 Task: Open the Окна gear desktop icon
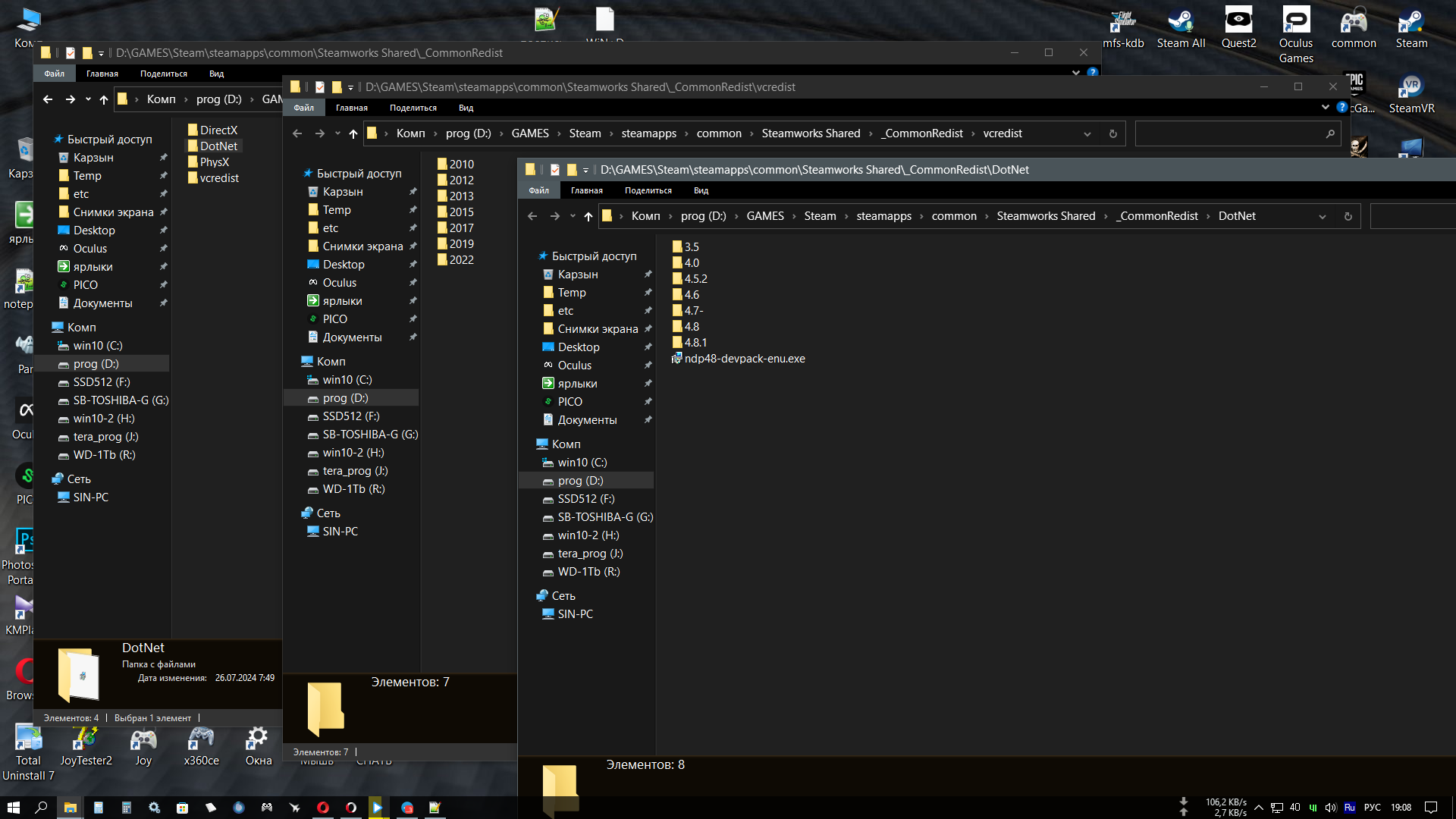(x=258, y=747)
